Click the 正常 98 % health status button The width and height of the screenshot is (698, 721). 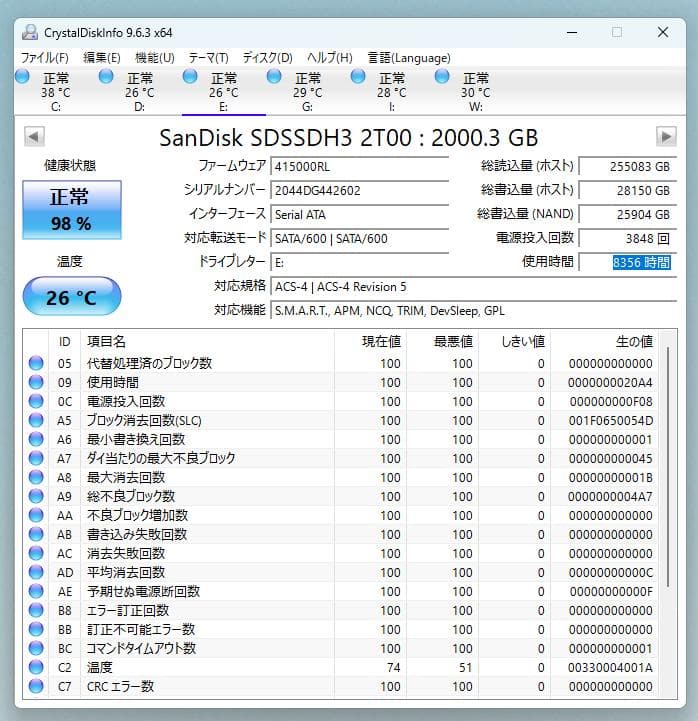pyautogui.click(x=72, y=210)
